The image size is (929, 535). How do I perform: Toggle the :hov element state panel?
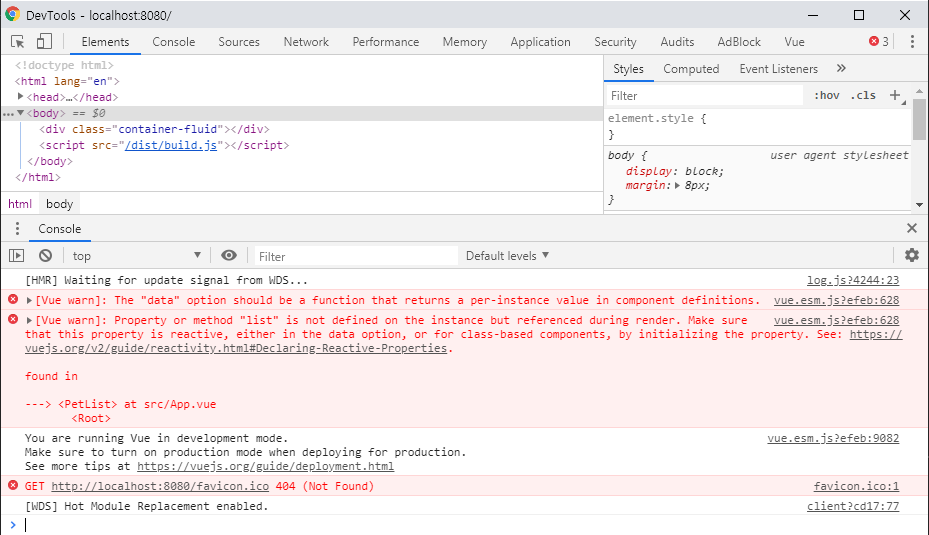click(x=827, y=95)
